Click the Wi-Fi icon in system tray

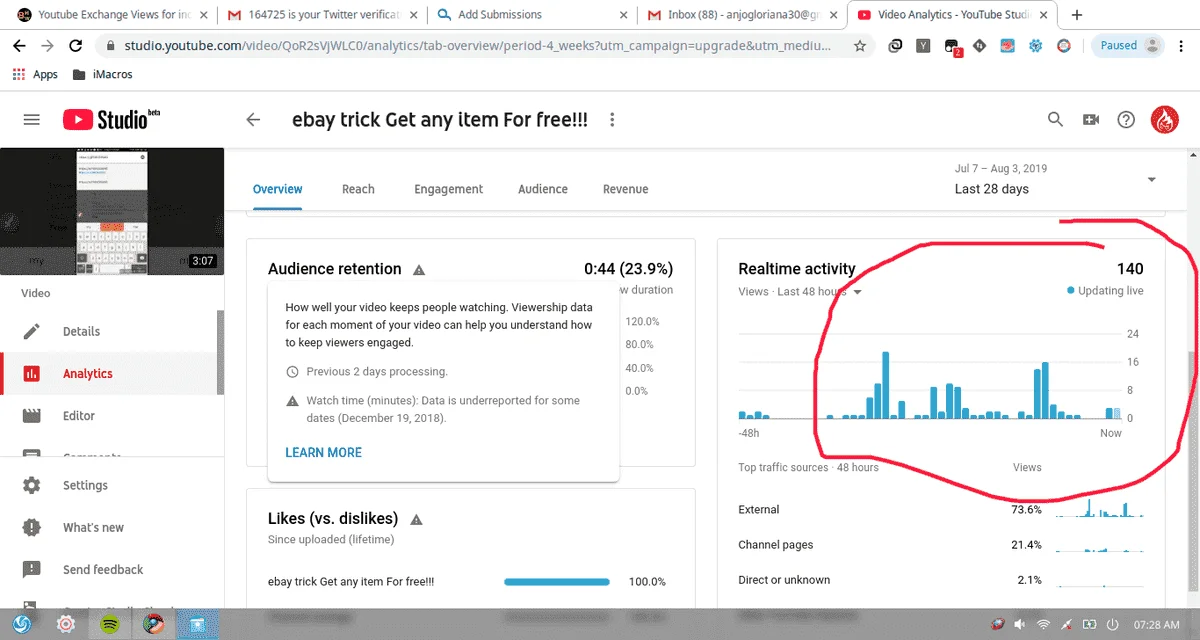[1044, 624]
